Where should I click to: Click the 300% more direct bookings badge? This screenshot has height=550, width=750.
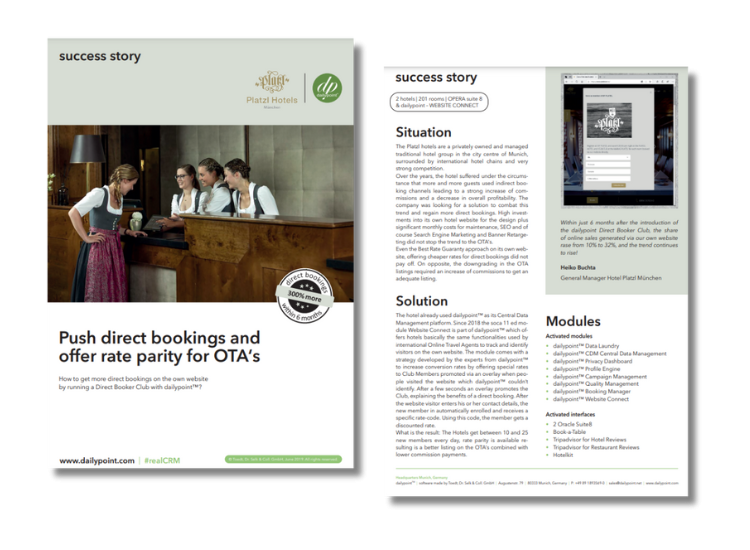tap(305, 296)
